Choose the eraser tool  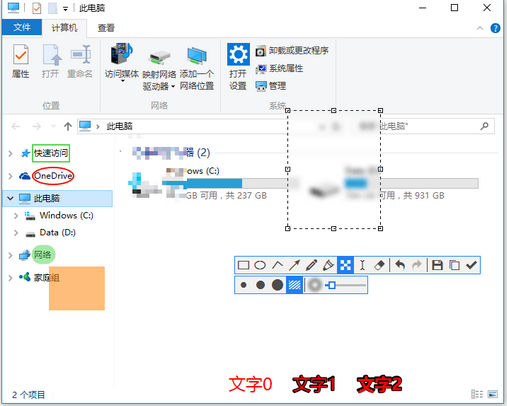[379, 265]
